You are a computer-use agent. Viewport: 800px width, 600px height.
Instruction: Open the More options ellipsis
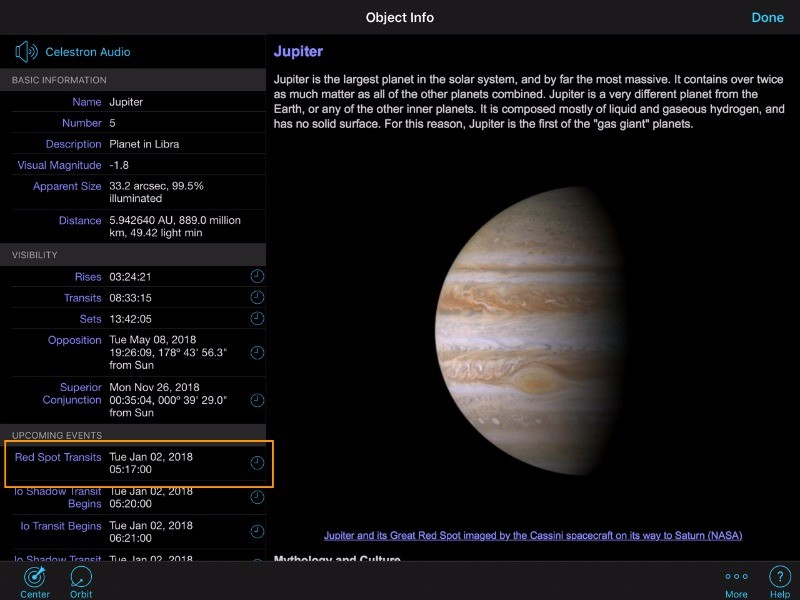tap(736, 584)
